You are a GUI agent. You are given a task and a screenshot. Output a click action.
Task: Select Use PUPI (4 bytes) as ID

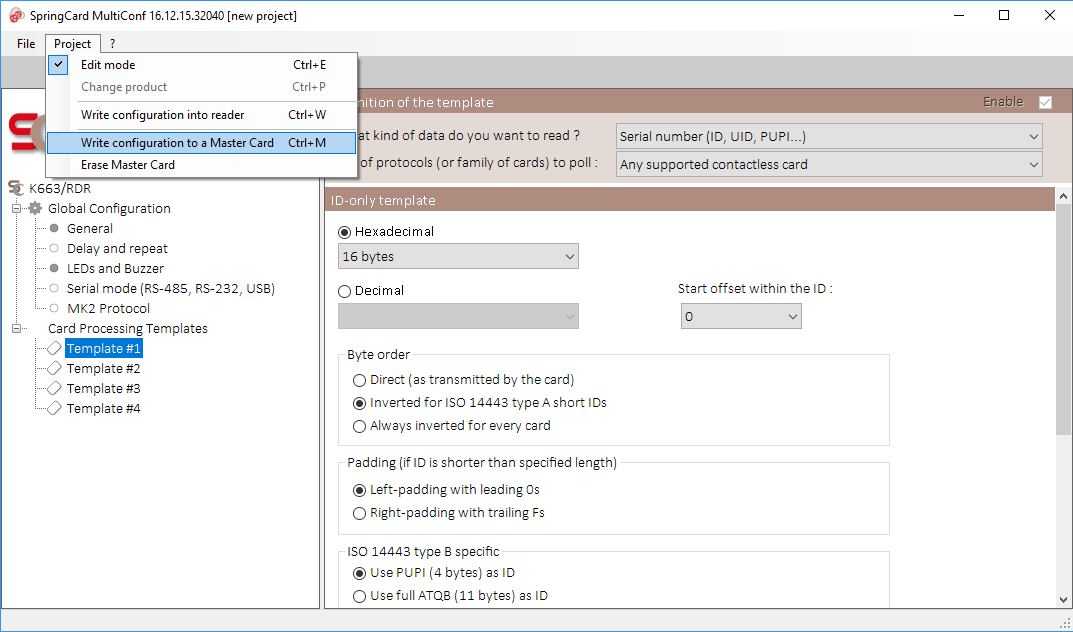[x=359, y=573]
